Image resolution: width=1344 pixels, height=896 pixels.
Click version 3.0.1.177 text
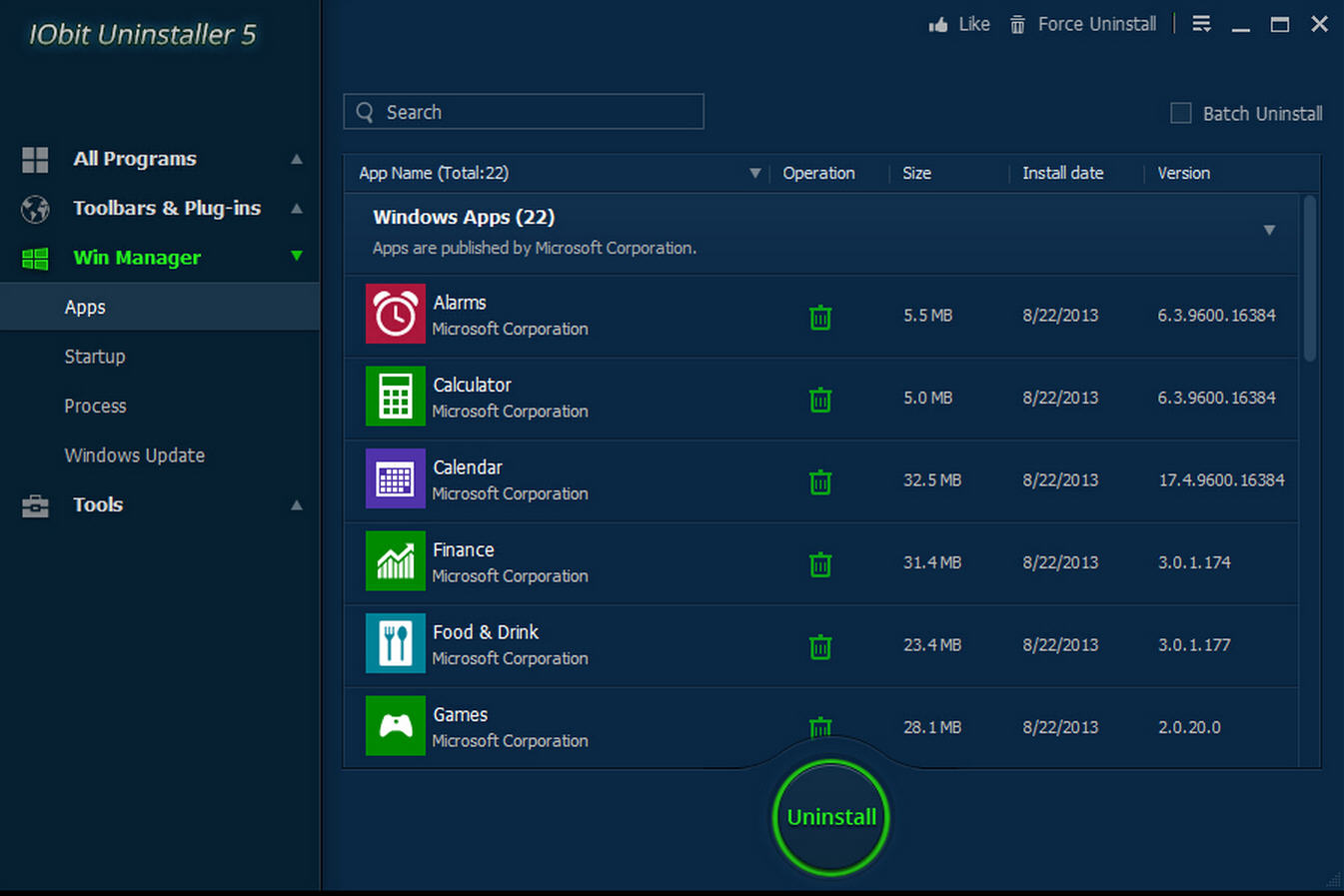tap(1194, 645)
